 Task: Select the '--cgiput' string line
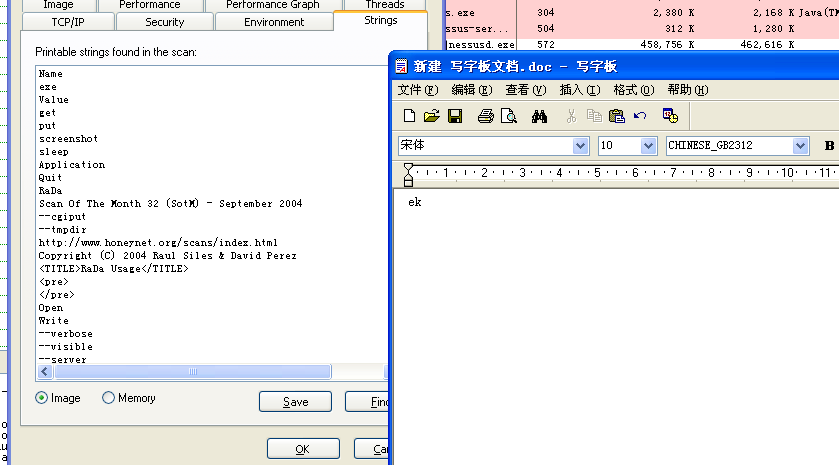point(62,217)
